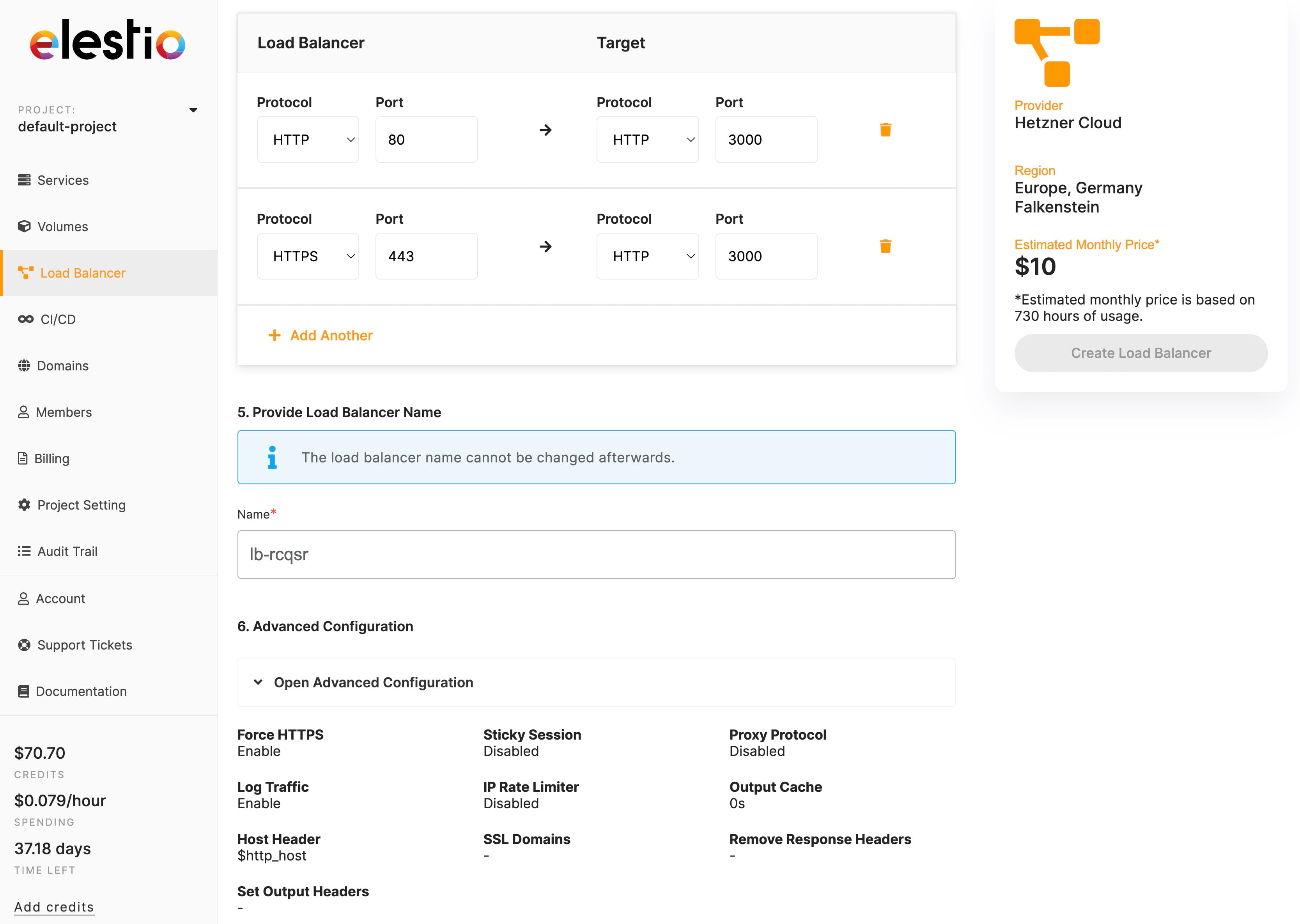Open the Billing section
Screen dimensions: 1300x924
(x=52, y=458)
